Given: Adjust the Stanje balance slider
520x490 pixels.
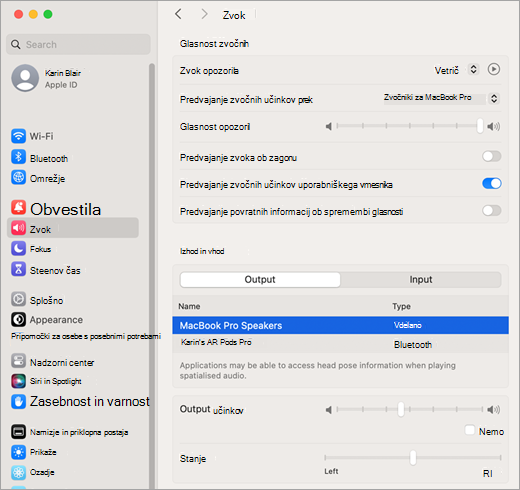Looking at the screenshot, I should pyautogui.click(x=413, y=457).
